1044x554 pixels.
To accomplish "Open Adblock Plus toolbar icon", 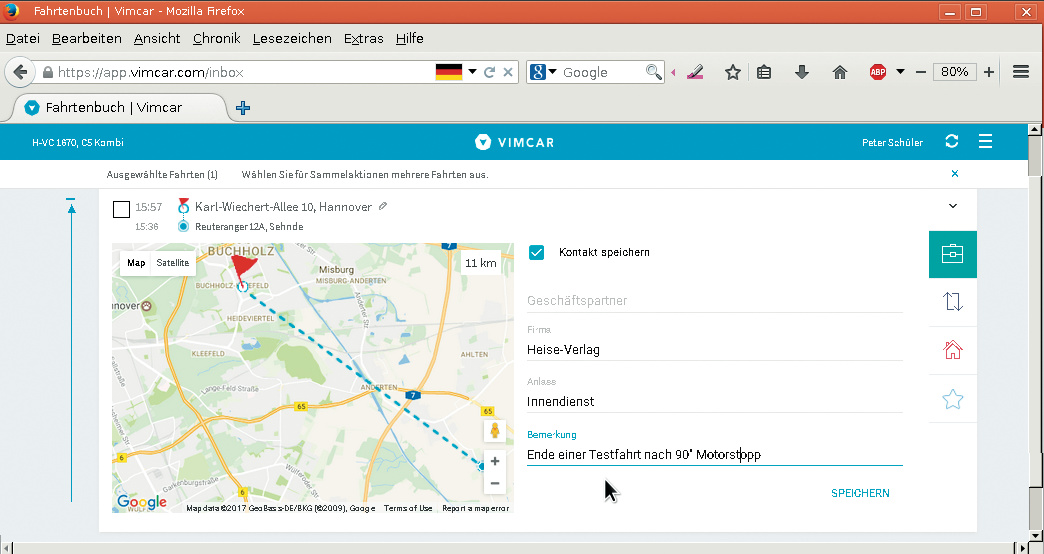I will pos(878,72).
